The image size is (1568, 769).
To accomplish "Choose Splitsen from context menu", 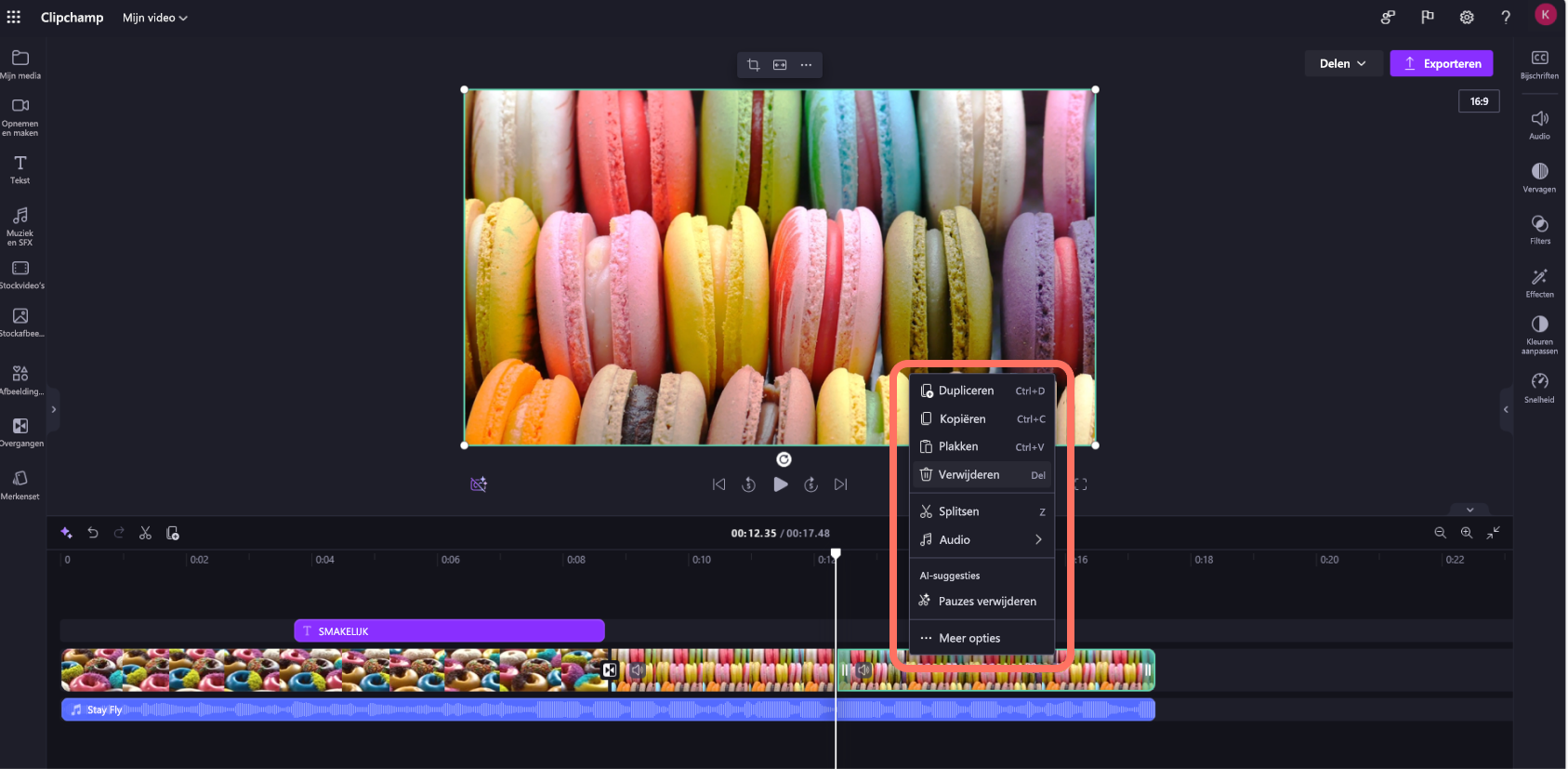I will pyautogui.click(x=982, y=512).
